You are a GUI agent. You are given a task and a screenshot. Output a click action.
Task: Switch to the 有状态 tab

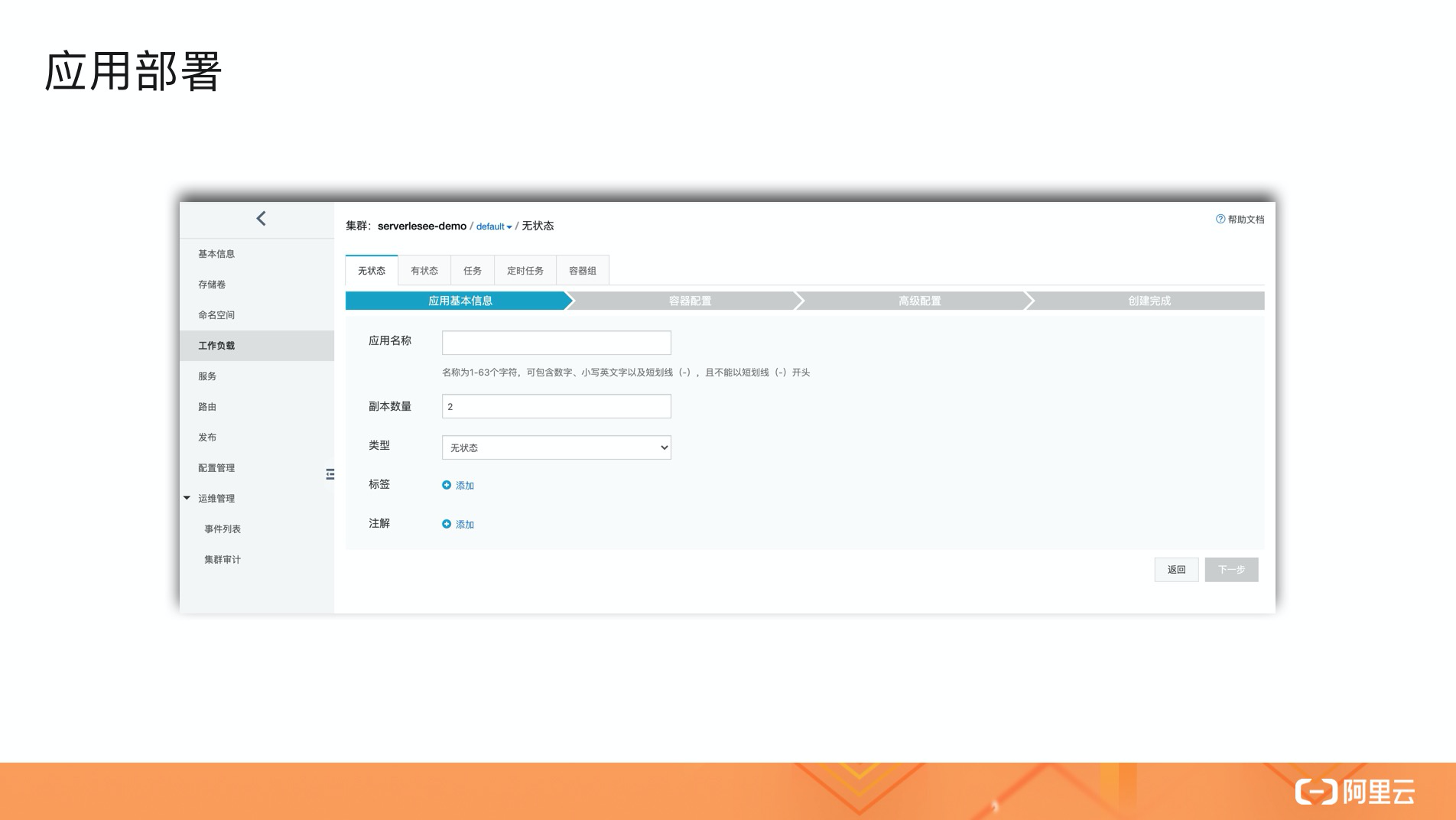pos(424,271)
